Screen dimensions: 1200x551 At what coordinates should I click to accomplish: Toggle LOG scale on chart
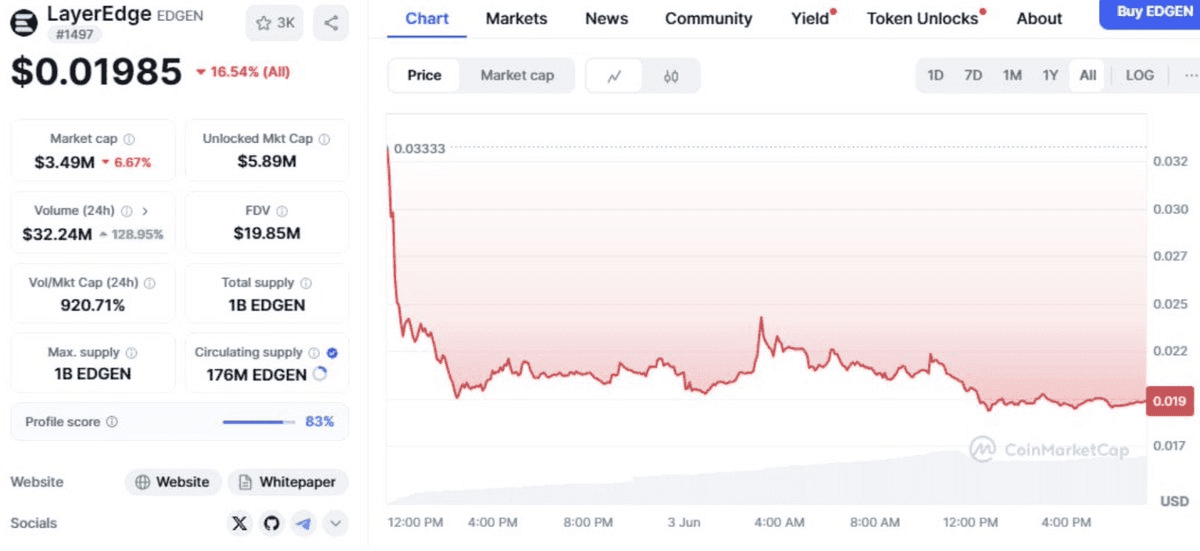click(1139, 75)
